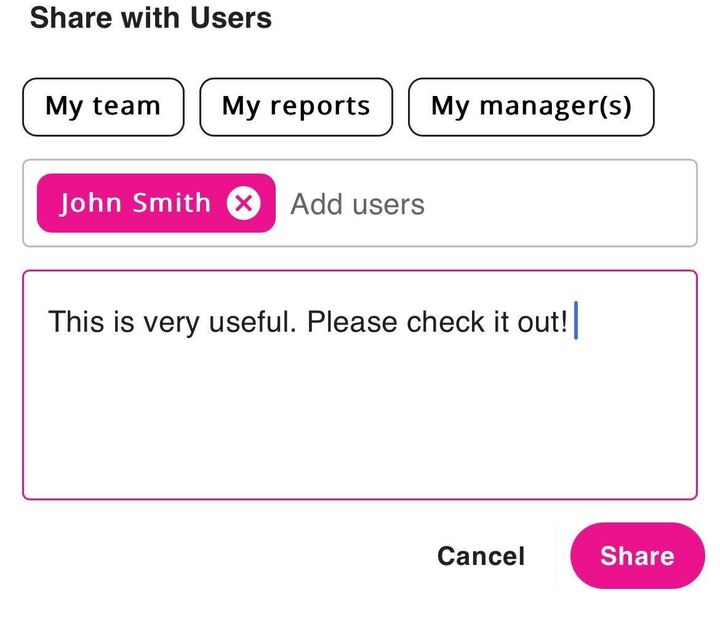Select the My reports group
The height and width of the screenshot is (624, 720).
(x=296, y=107)
